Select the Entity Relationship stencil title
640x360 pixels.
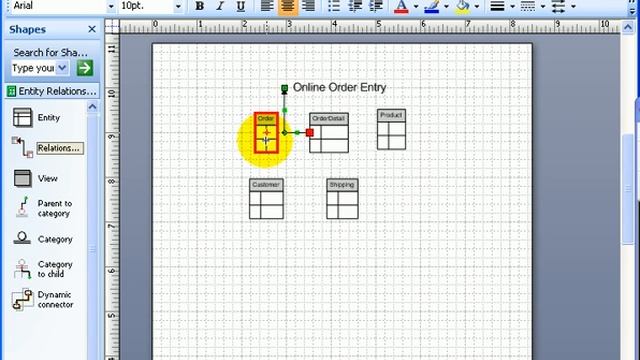(x=52, y=91)
